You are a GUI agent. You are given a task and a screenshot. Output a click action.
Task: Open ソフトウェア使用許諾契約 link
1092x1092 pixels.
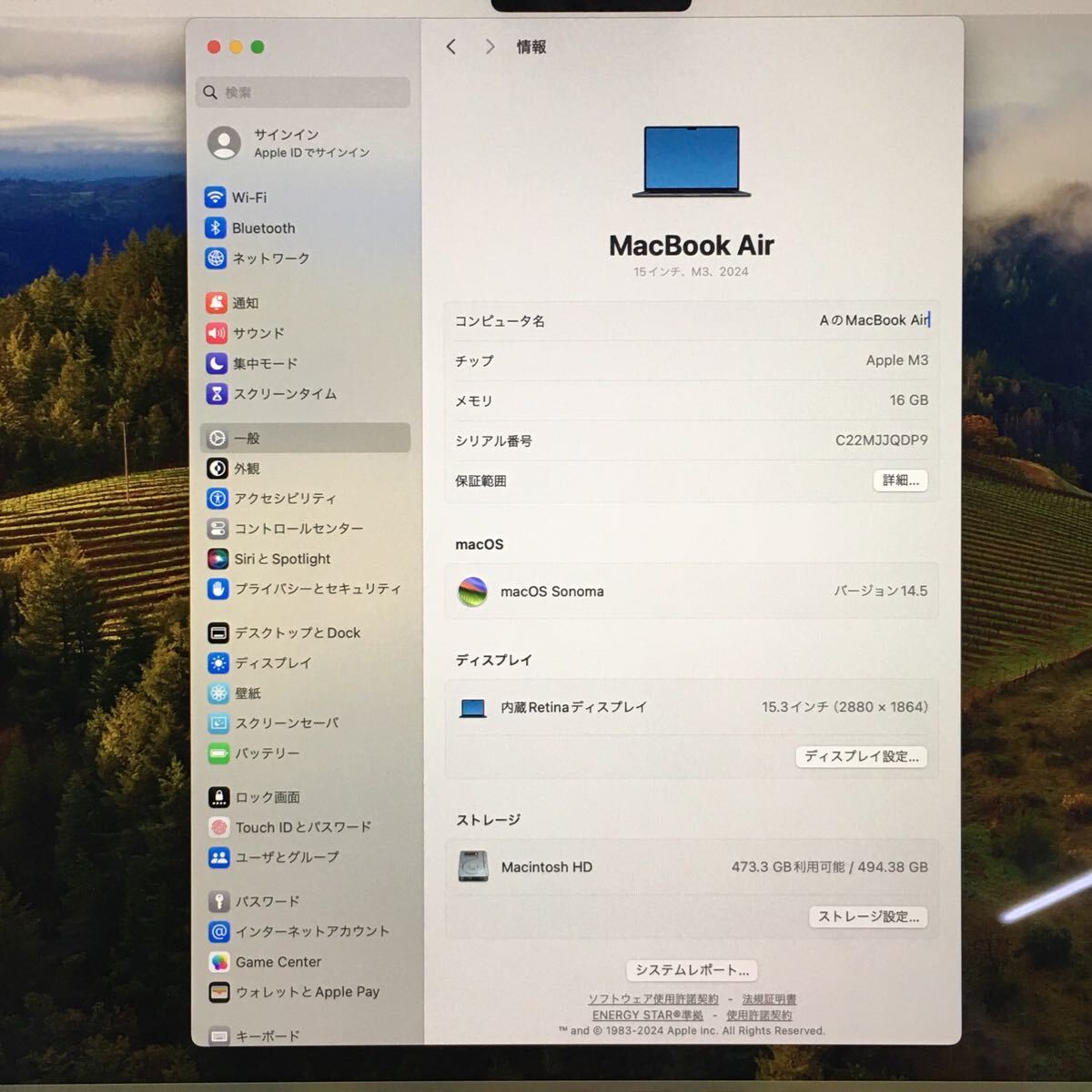pos(653,999)
